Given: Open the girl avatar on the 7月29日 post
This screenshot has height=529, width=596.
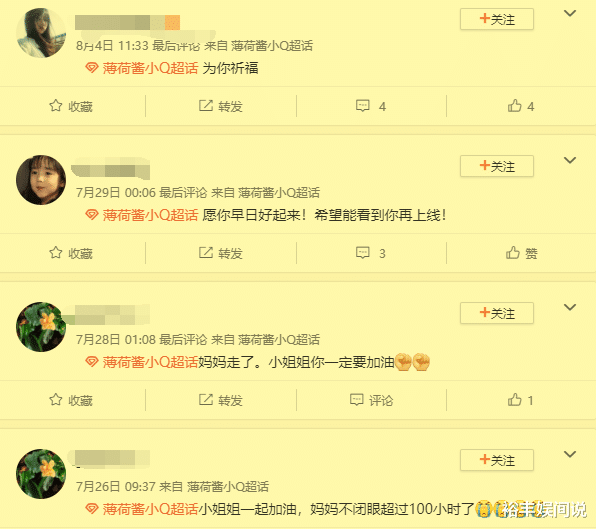Looking at the screenshot, I should tap(41, 180).
